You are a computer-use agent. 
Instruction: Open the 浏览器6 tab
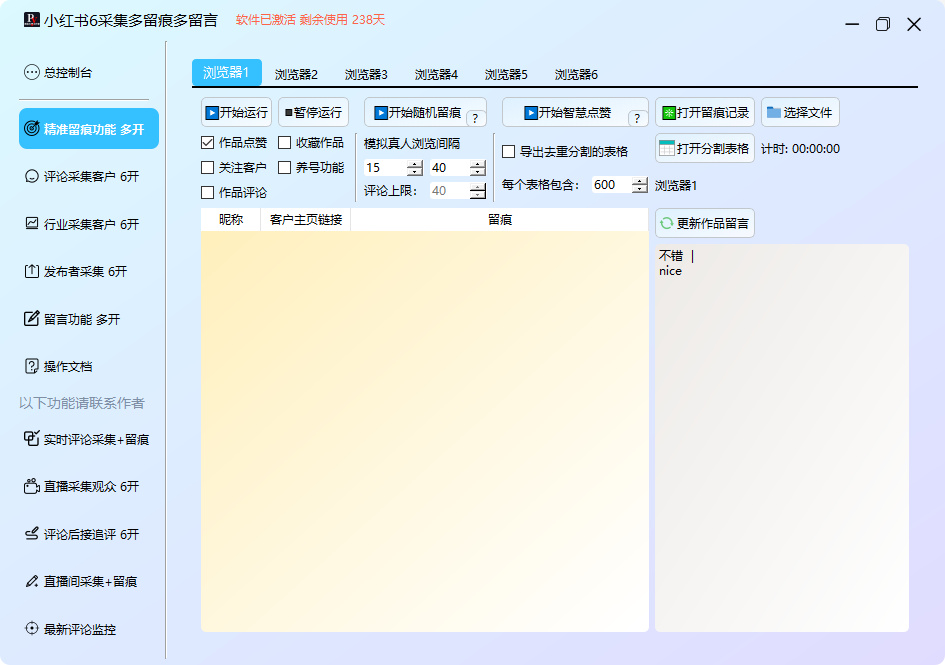576,74
